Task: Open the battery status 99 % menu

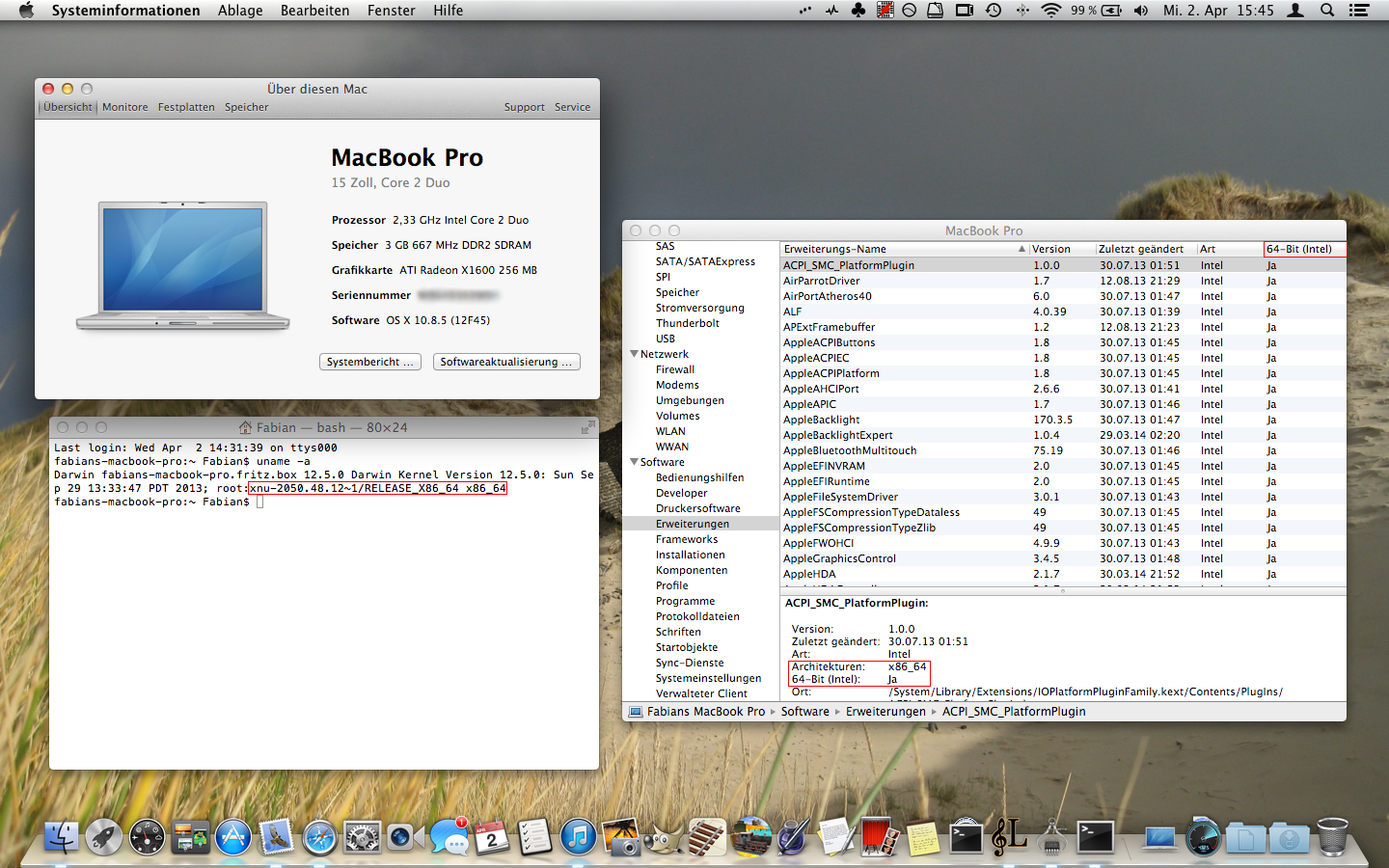Action: point(1096,11)
